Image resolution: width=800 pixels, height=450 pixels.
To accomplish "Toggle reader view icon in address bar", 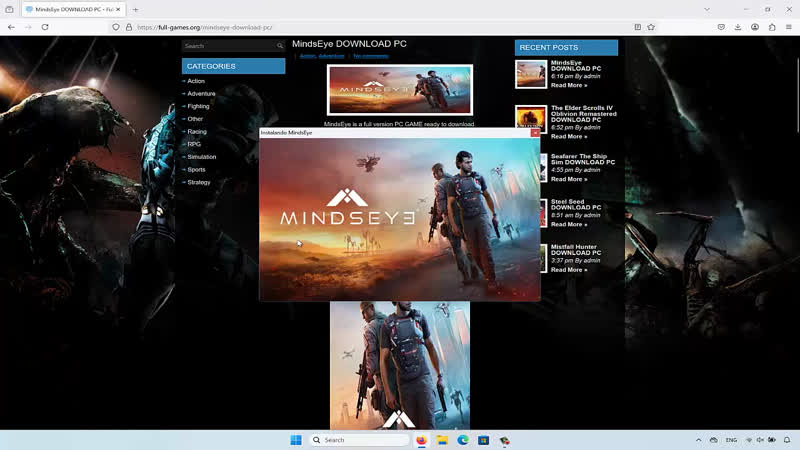I will point(638,27).
